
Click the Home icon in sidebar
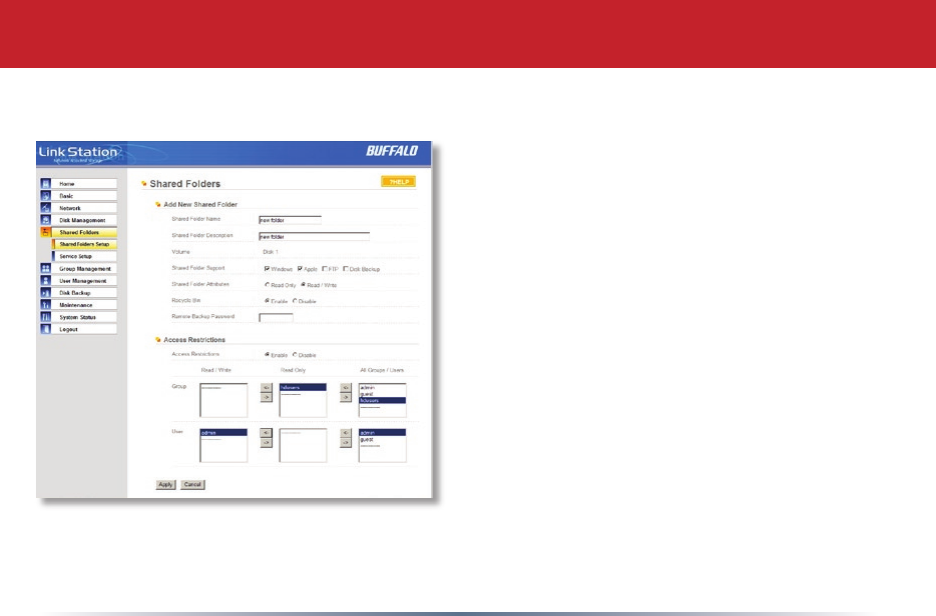coord(45,183)
